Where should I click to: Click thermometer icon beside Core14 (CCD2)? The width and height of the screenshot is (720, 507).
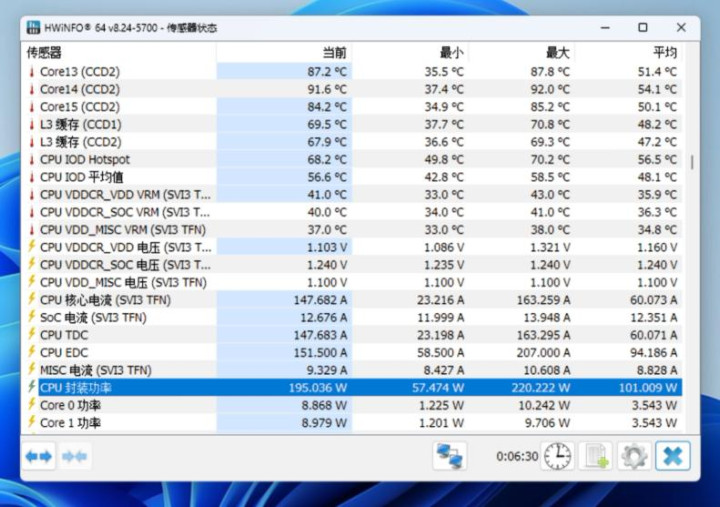(x=32, y=89)
